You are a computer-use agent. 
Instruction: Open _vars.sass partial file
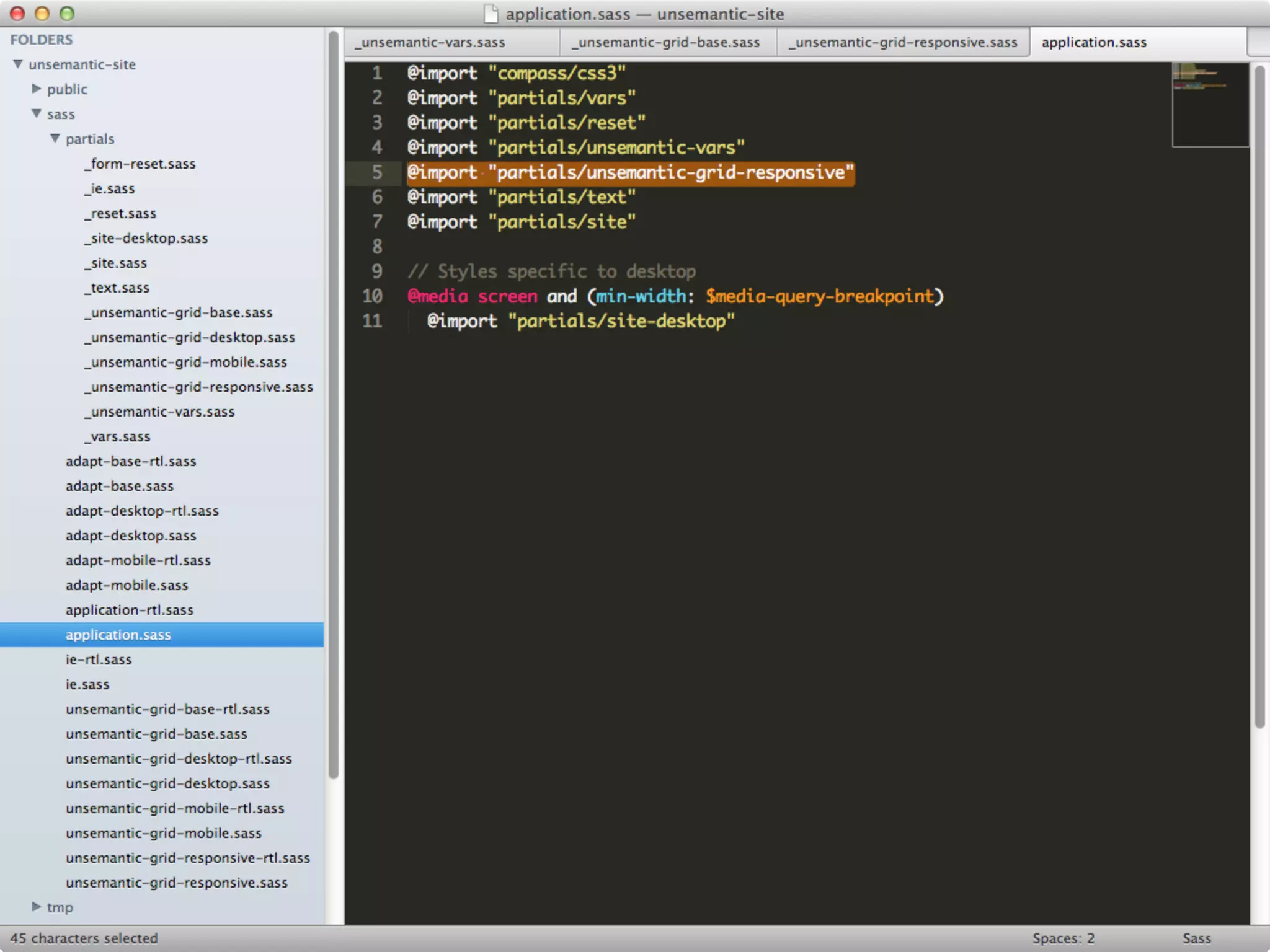tap(118, 436)
